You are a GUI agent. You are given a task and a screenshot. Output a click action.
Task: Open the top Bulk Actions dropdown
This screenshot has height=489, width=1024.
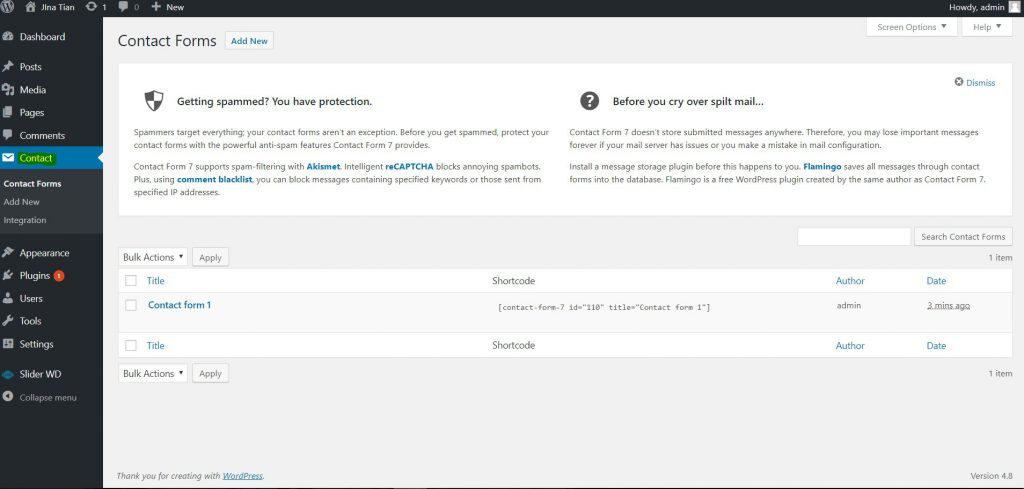tap(153, 257)
